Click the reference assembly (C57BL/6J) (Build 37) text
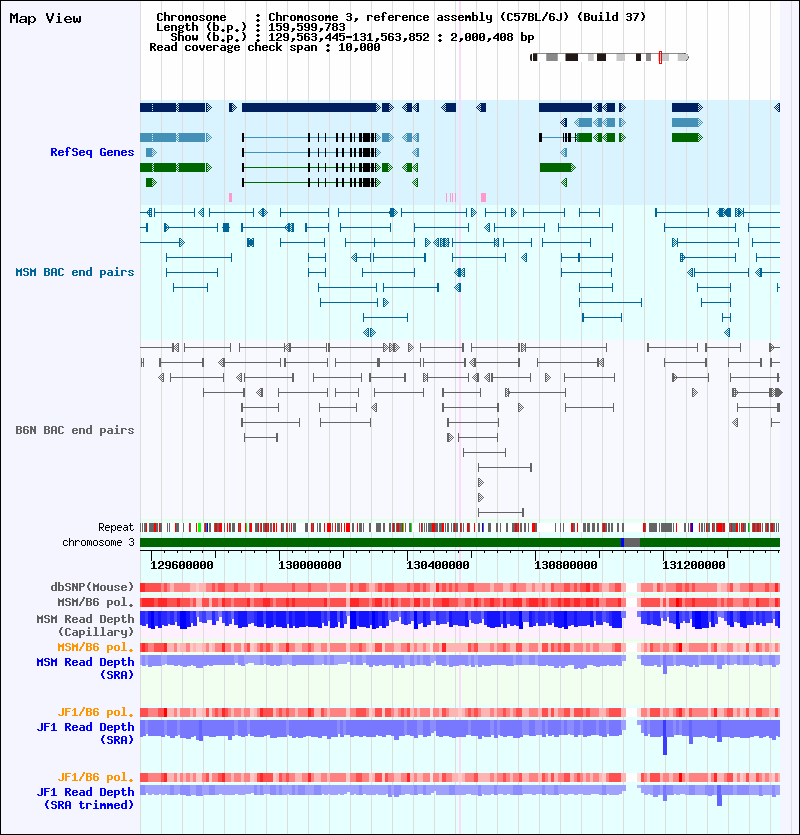This screenshot has width=800, height=835. coord(506,17)
